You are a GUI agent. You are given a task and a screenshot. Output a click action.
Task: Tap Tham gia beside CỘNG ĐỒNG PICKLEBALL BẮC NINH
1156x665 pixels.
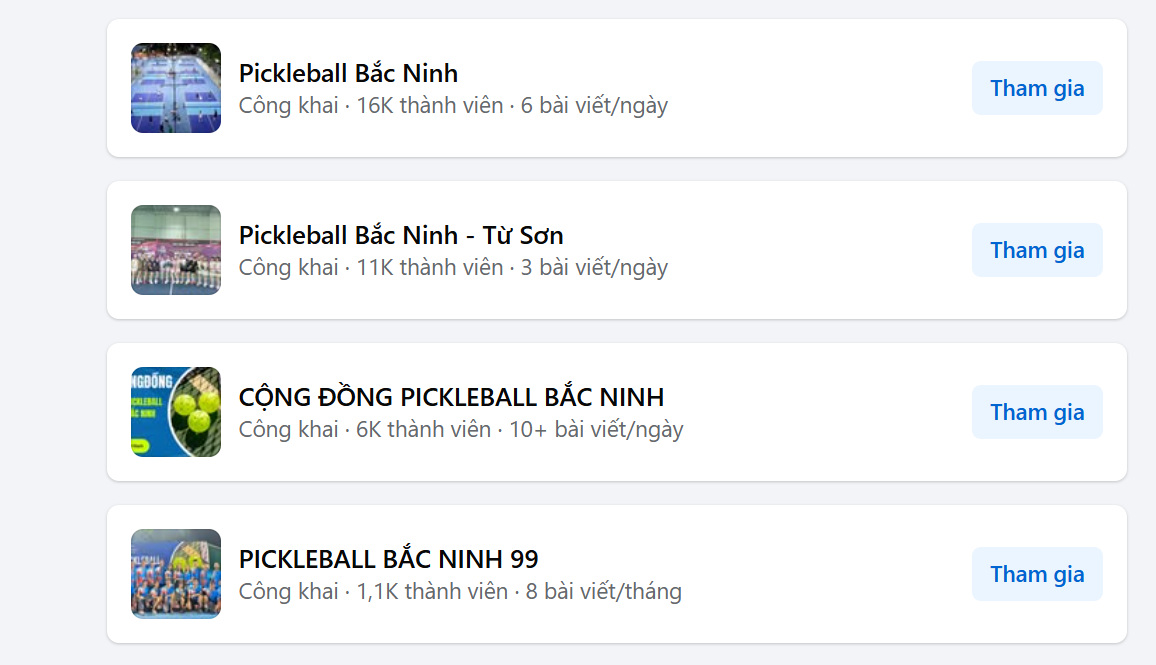1037,412
